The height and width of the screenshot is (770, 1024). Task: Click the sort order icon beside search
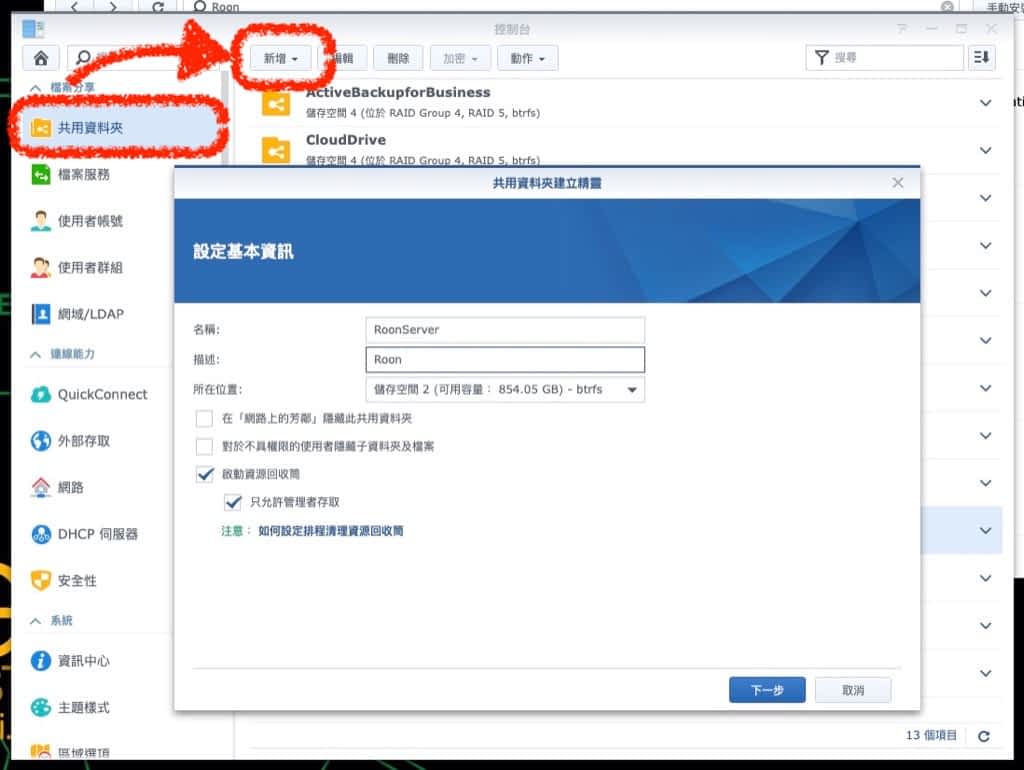[x=982, y=58]
